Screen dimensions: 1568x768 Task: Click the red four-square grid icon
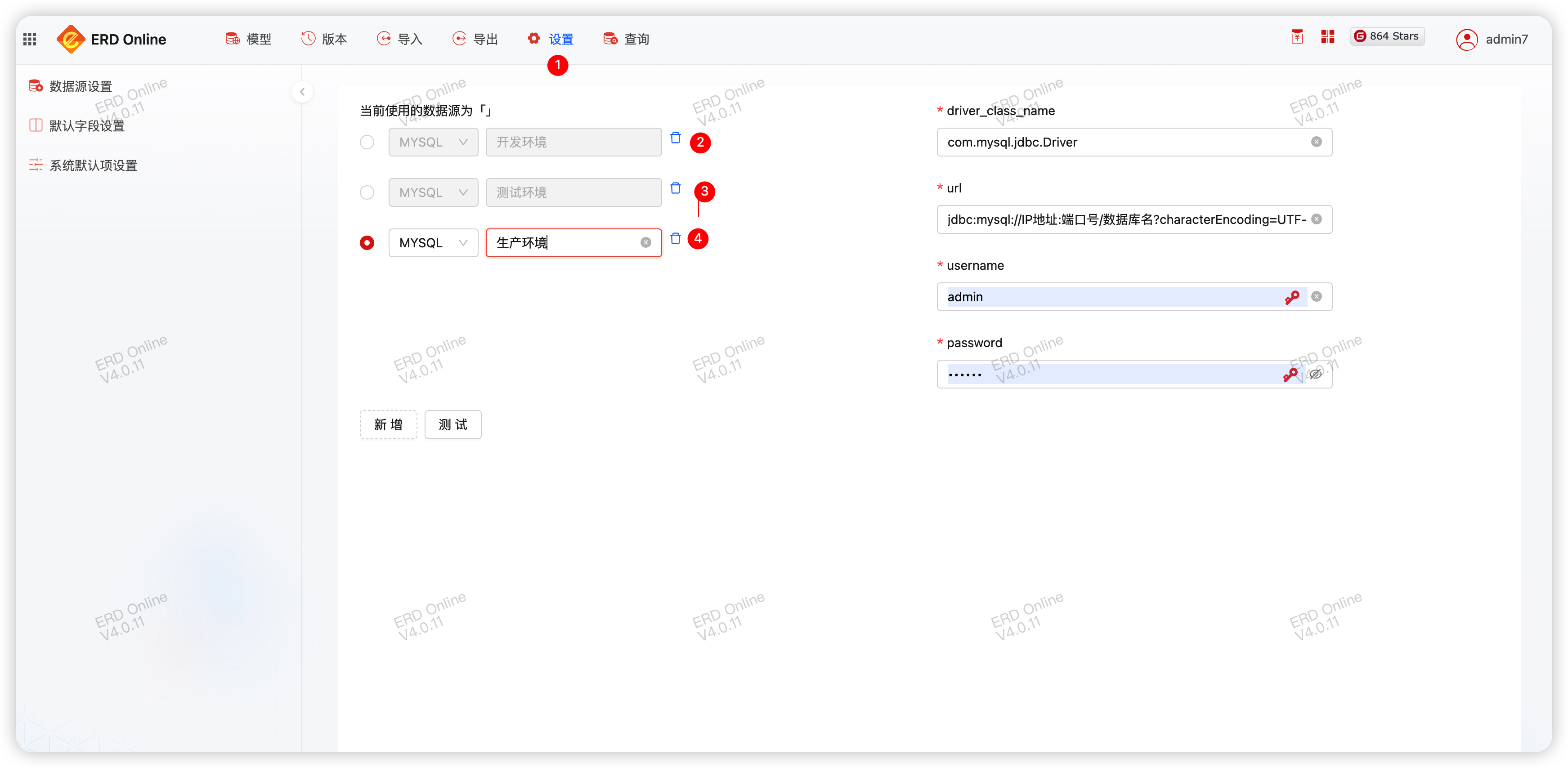[x=1327, y=37]
